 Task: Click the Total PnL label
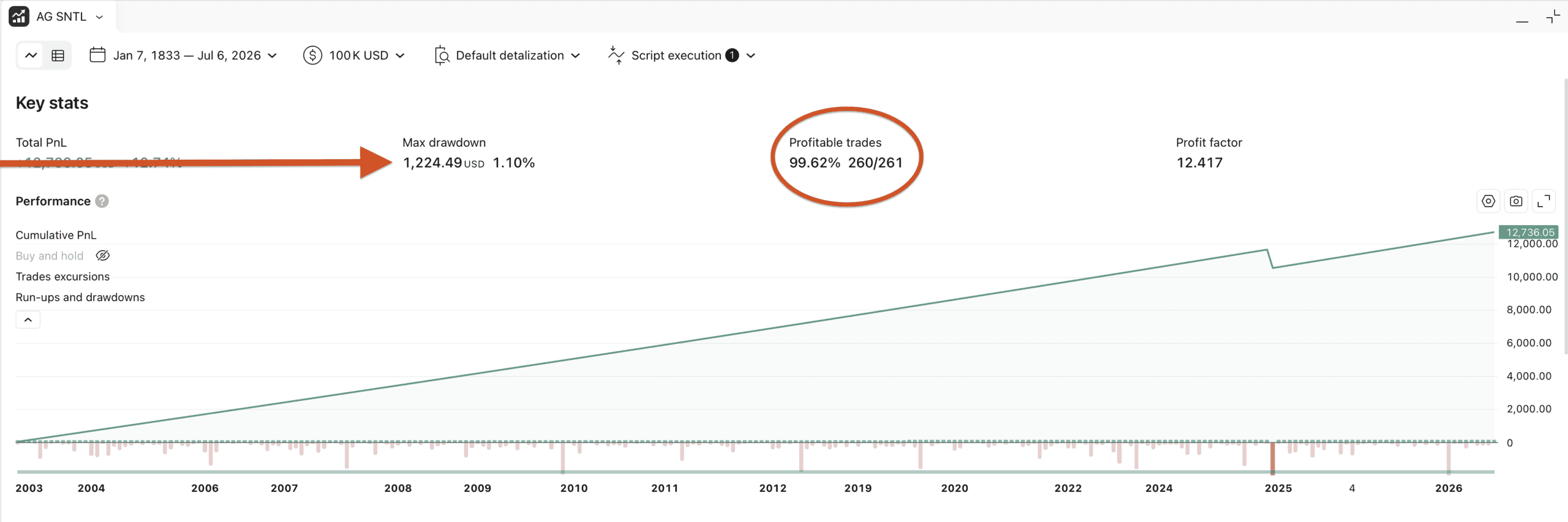click(41, 143)
